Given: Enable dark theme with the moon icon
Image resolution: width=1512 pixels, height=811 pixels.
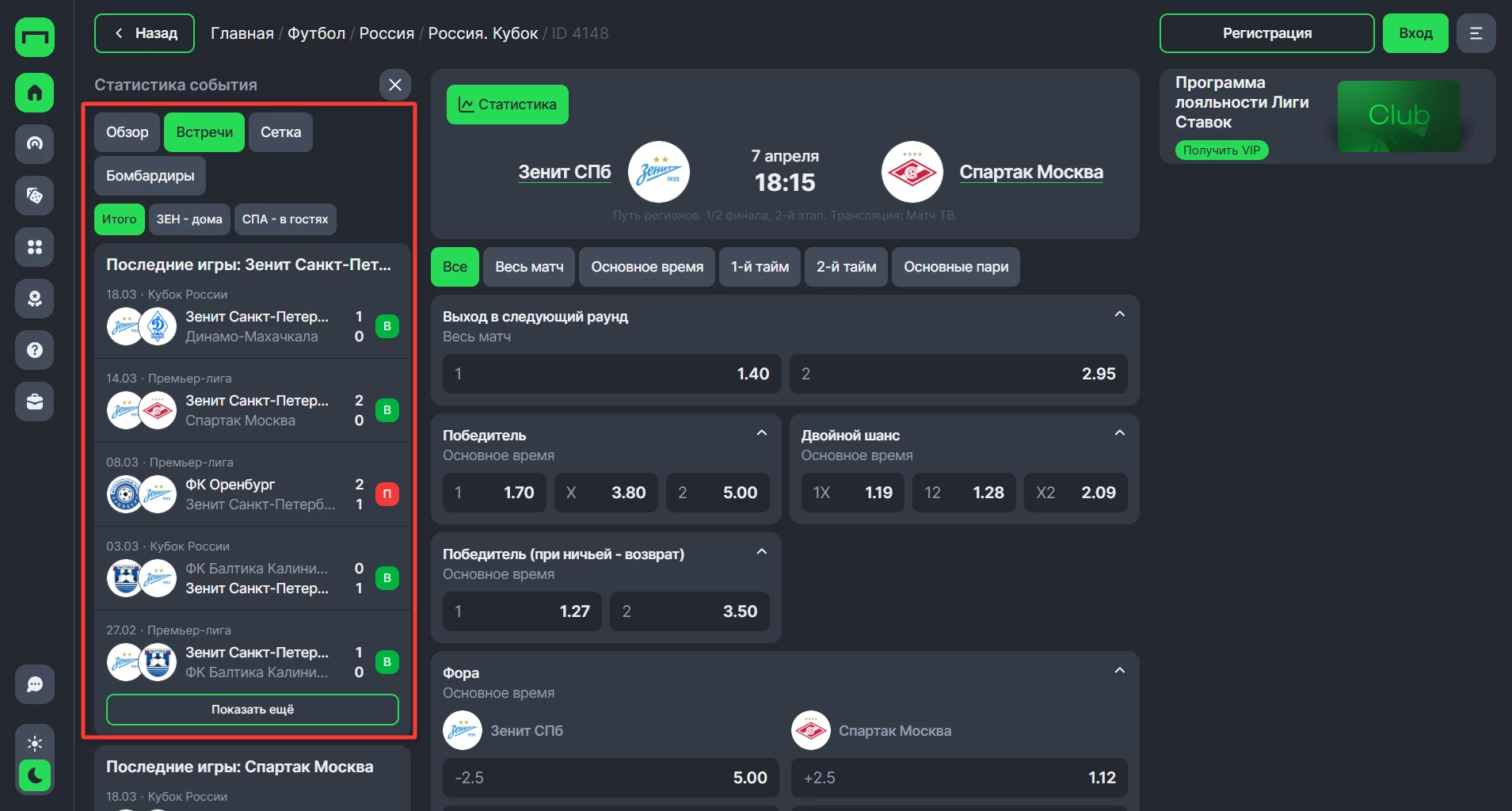Looking at the screenshot, I should click(x=35, y=775).
